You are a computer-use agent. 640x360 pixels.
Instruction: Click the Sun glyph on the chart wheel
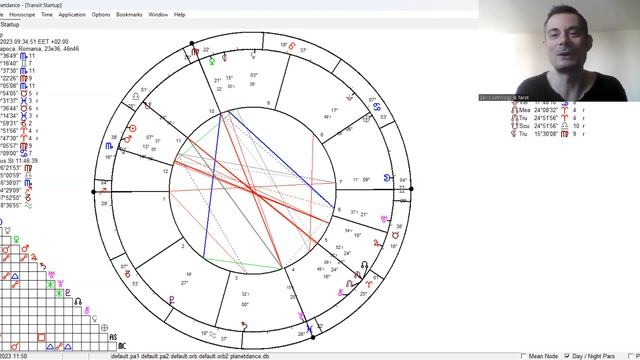pyautogui.click(x=133, y=128)
